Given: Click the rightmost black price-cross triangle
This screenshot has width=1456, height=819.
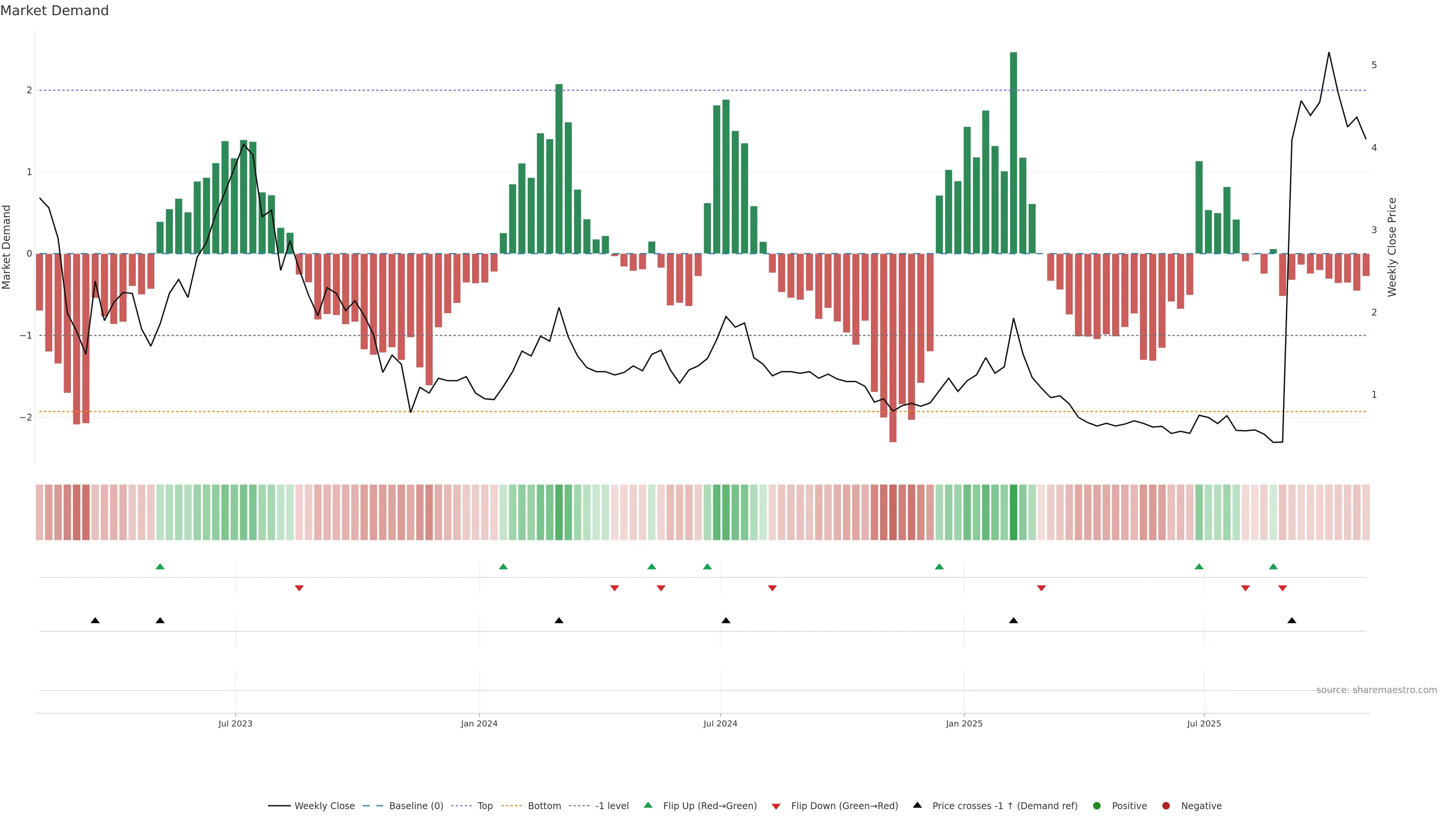Looking at the screenshot, I should [x=1291, y=621].
